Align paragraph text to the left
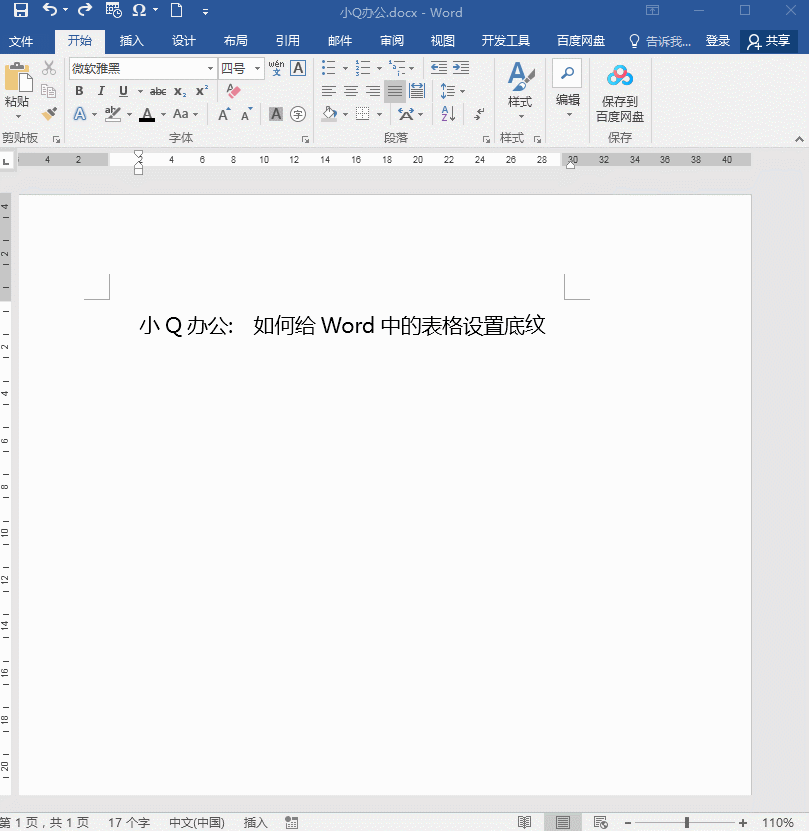 coord(329,91)
